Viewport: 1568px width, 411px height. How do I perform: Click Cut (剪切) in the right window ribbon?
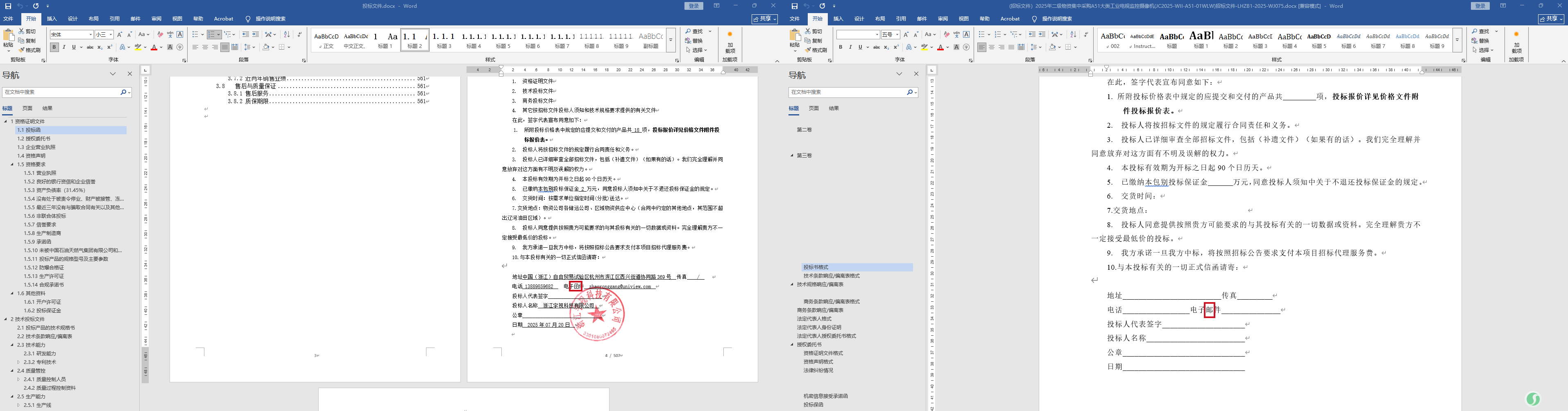click(814, 31)
